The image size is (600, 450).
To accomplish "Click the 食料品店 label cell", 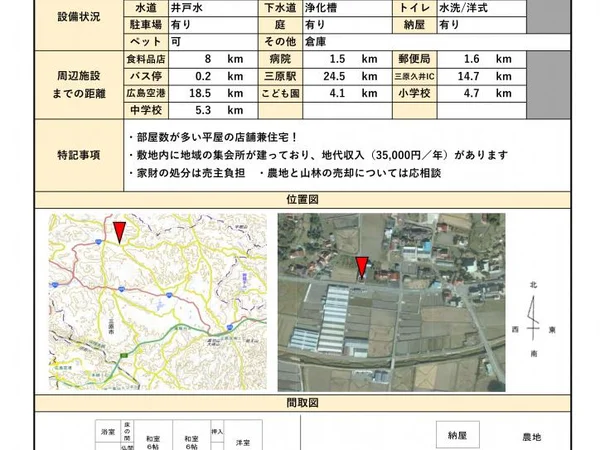I will 146,59.
